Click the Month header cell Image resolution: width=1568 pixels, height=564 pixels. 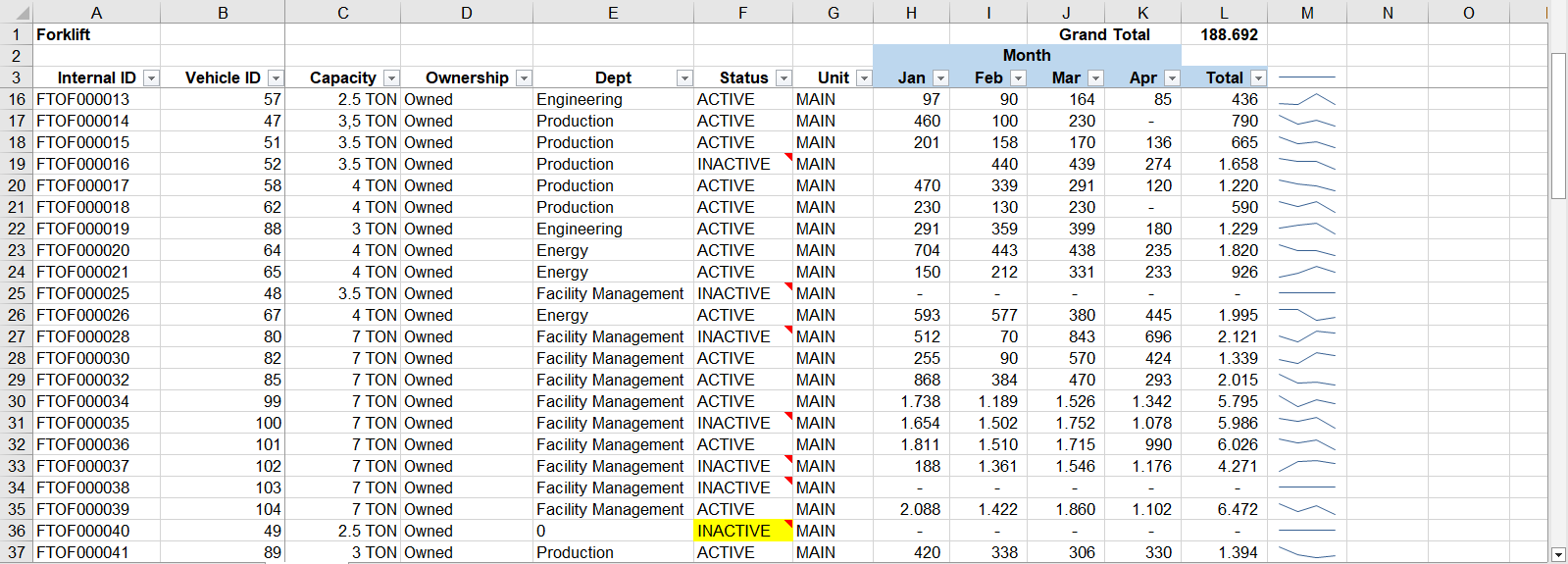(x=1027, y=56)
